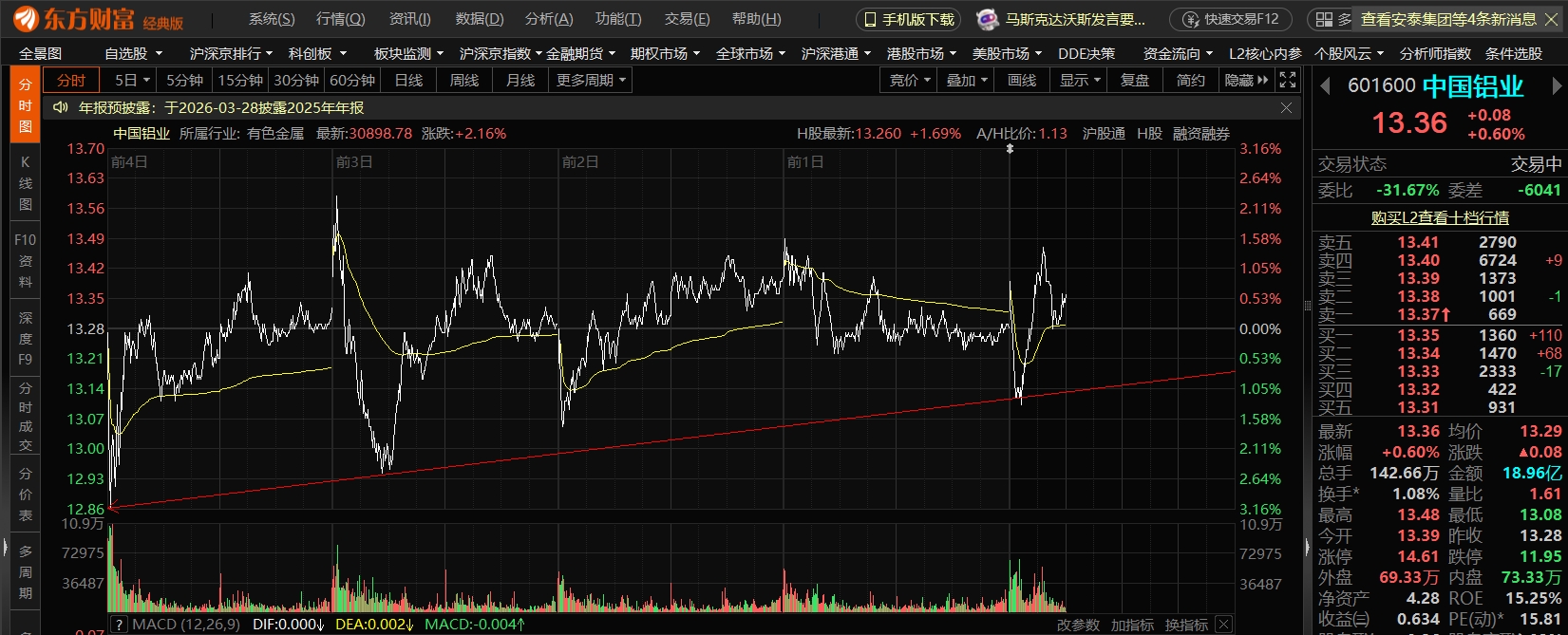Open the 自选股 dropdown menu
Image resolution: width=1568 pixels, height=635 pixels.
(x=134, y=54)
